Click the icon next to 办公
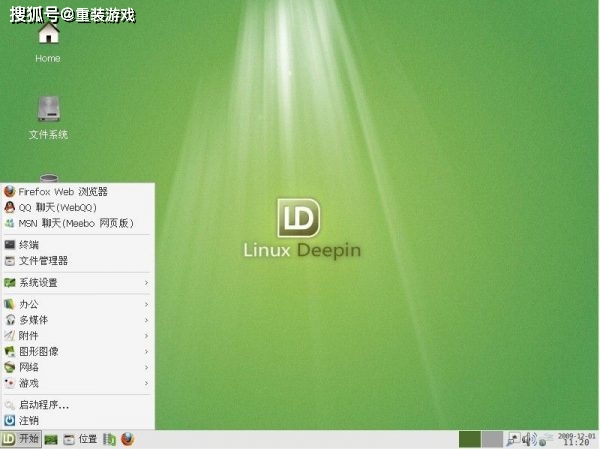The image size is (600, 449). pyautogui.click(x=10, y=304)
